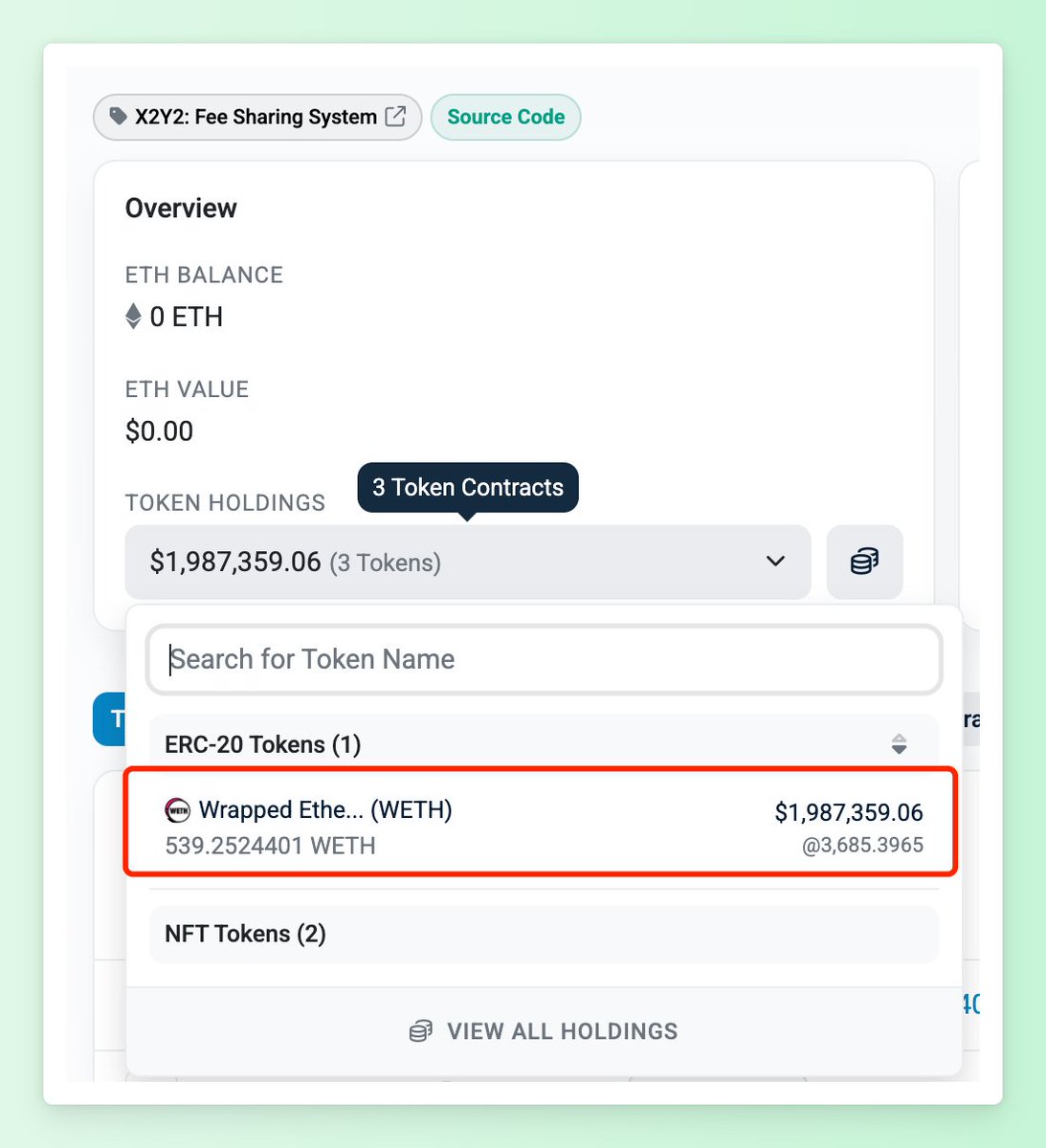The height and width of the screenshot is (1148, 1046).
Task: Collapse the token holdings dropdown chevron
Action: pyautogui.click(x=775, y=562)
